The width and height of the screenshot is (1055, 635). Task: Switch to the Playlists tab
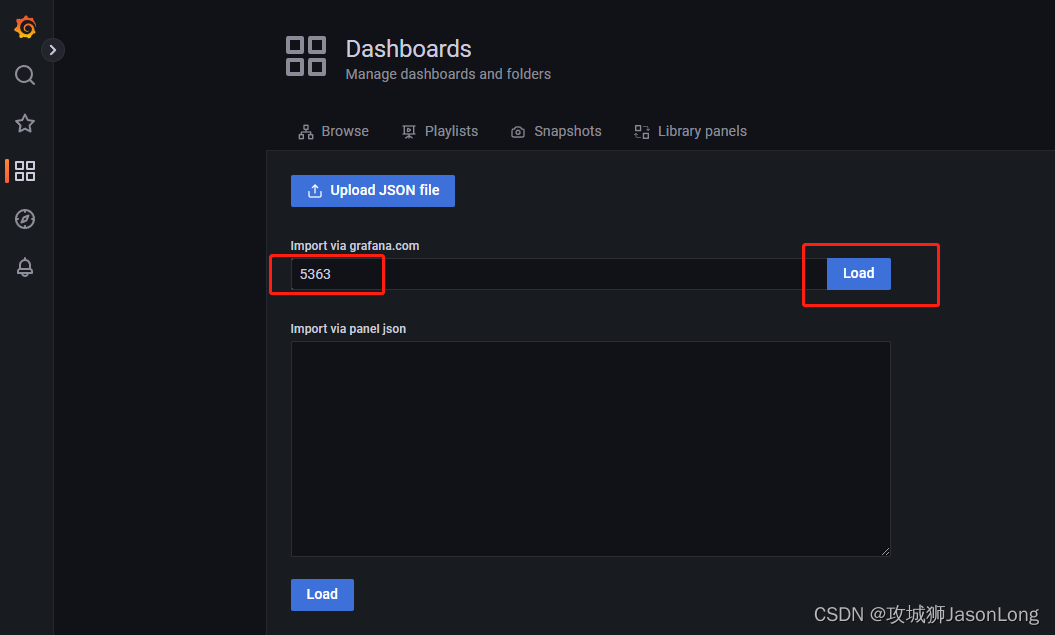440,131
